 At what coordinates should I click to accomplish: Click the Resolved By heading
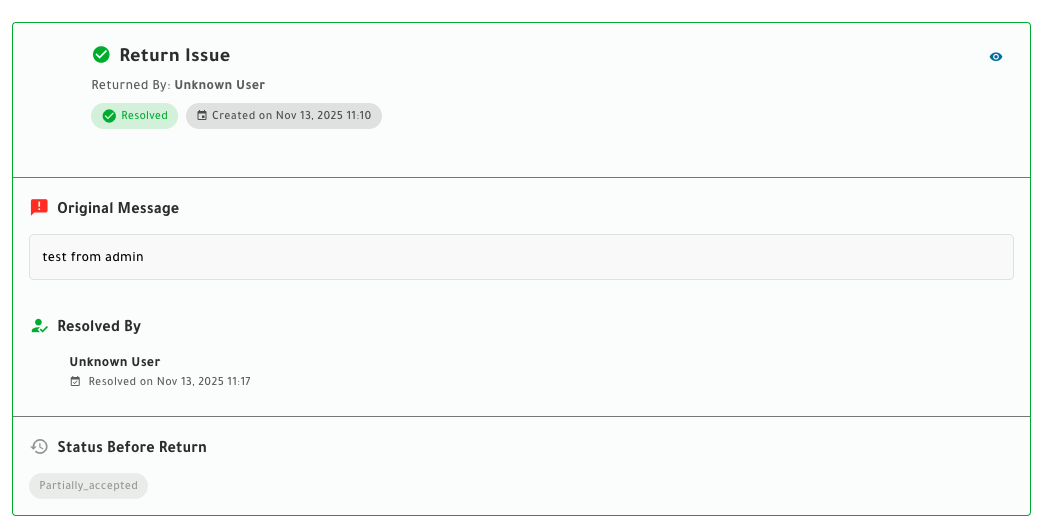[x=99, y=326]
